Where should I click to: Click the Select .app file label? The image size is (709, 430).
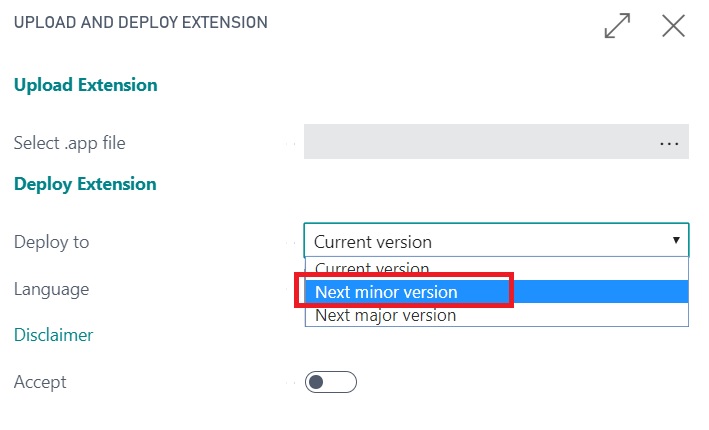[69, 143]
